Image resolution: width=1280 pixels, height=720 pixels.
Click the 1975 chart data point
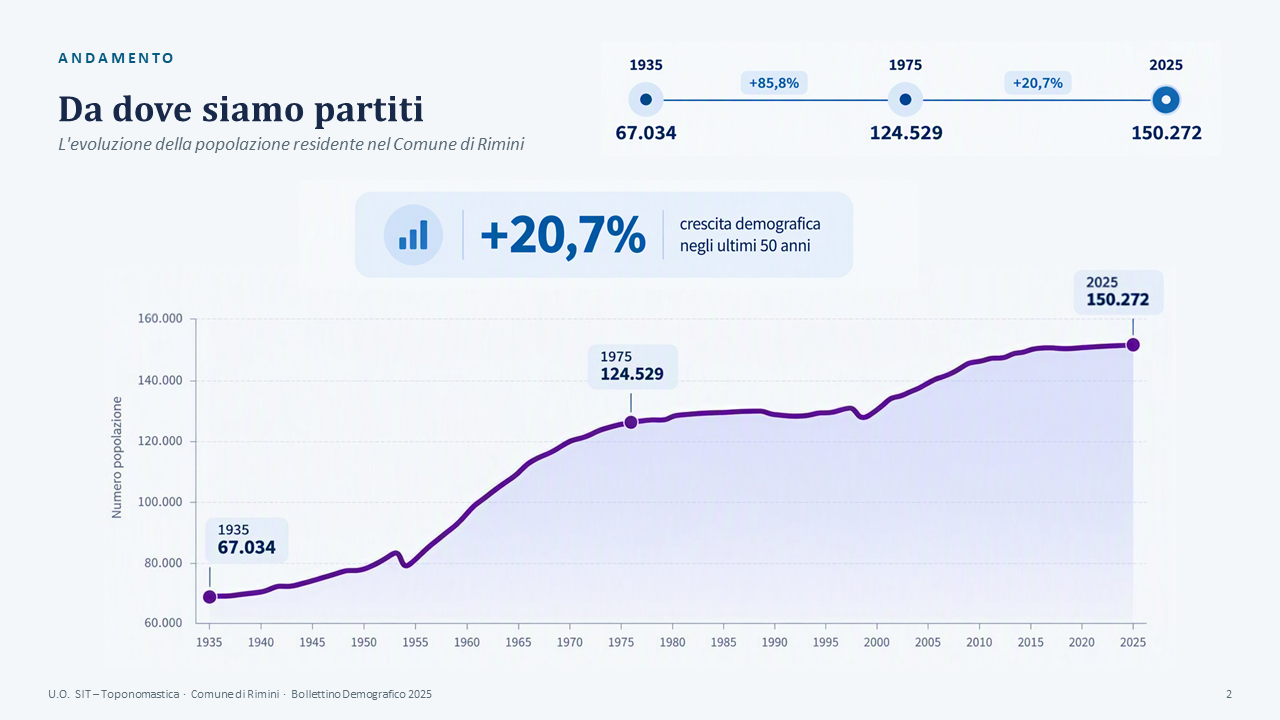click(631, 422)
